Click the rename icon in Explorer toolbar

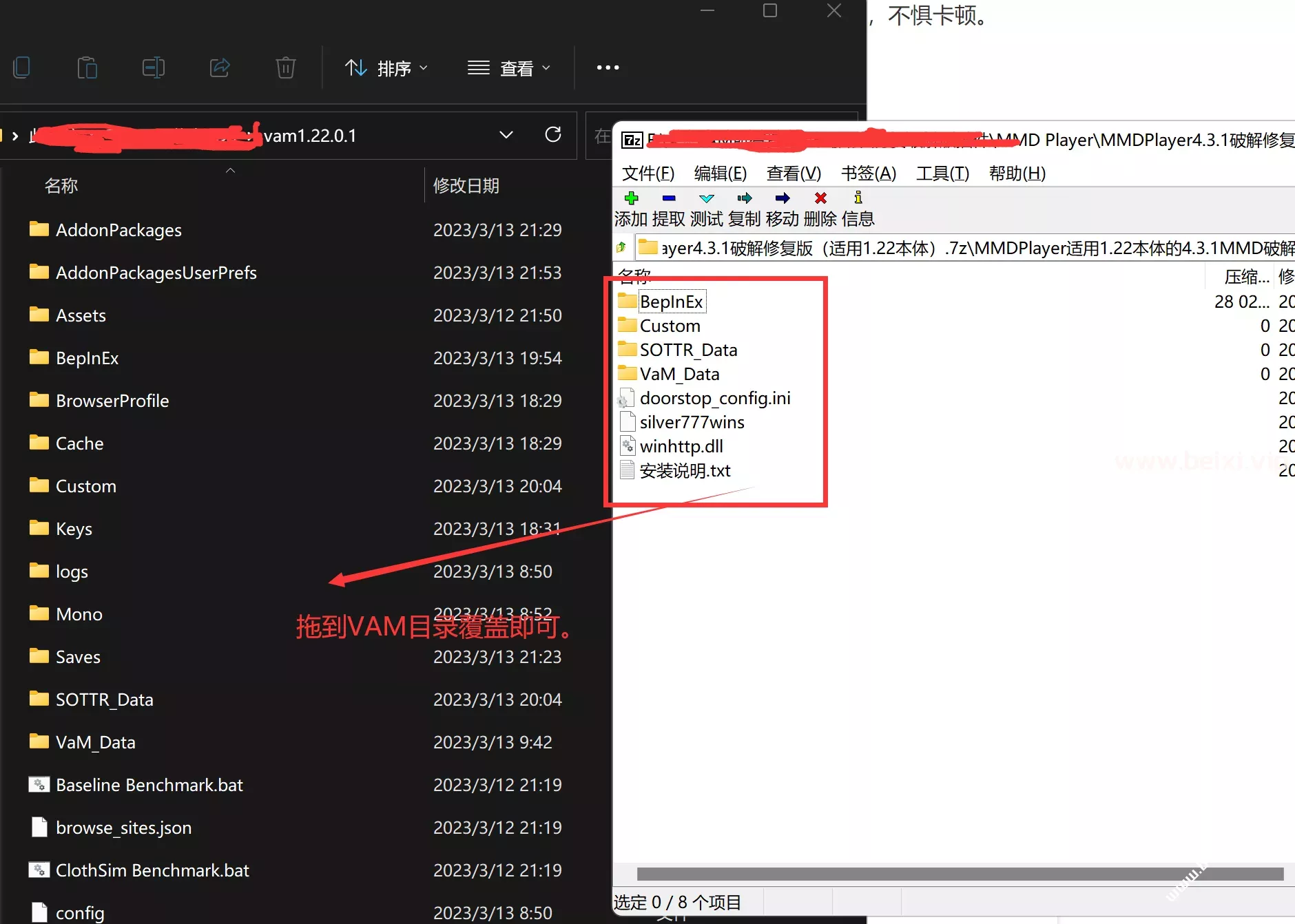pos(153,67)
